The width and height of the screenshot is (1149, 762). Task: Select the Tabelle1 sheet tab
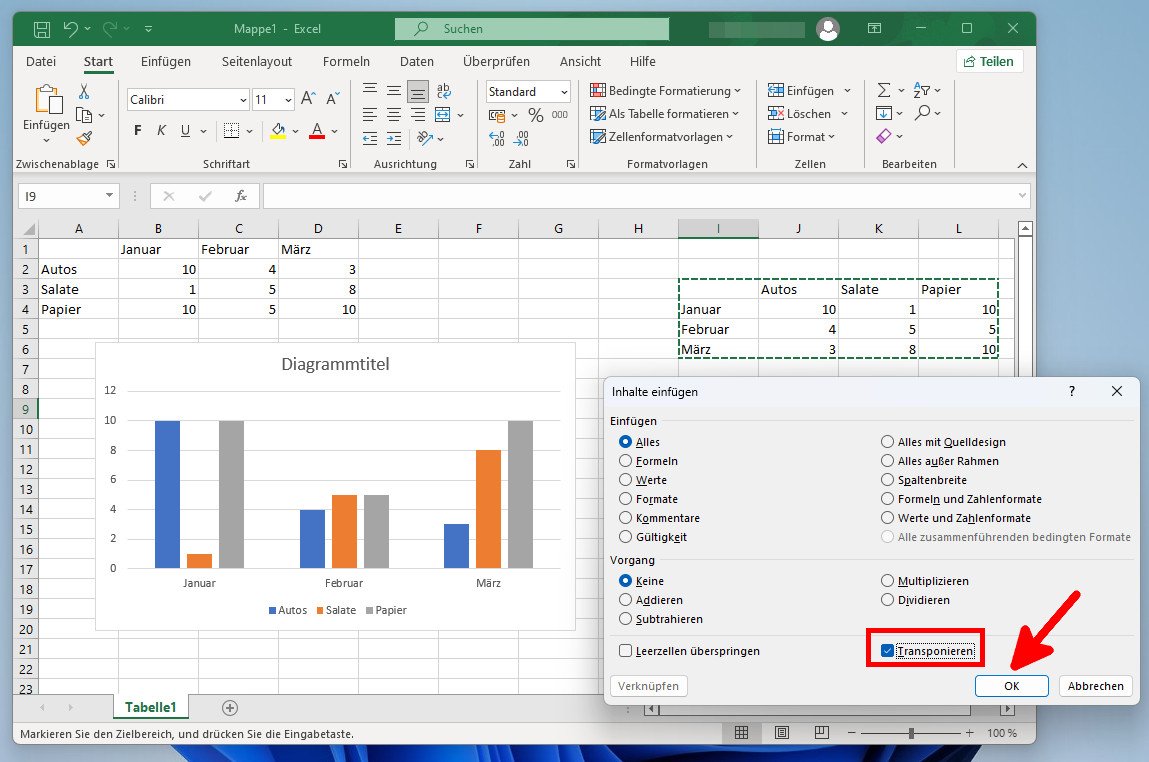coord(151,706)
